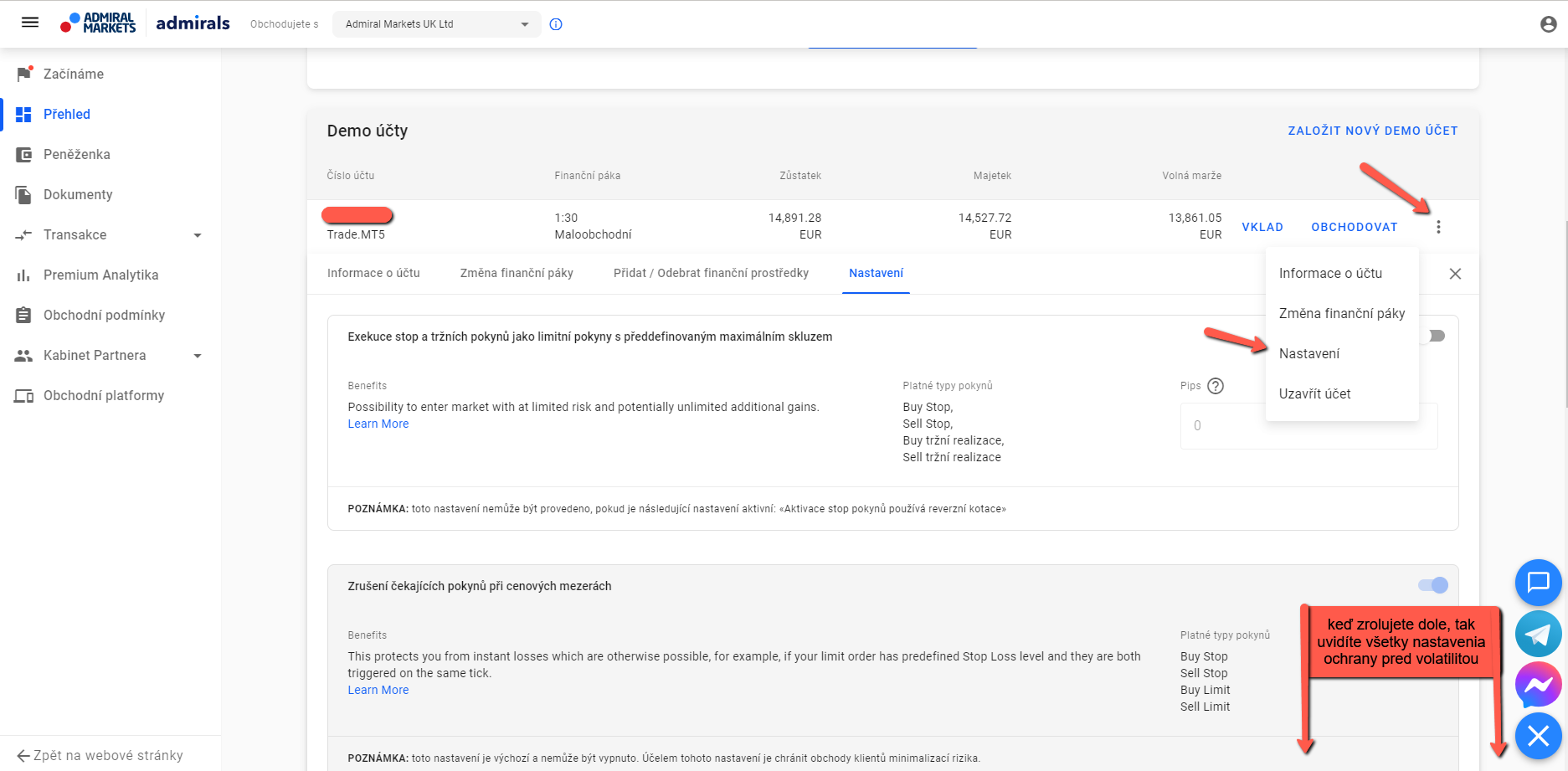Click the Dokumenty file icon
1568x771 pixels.
23,194
